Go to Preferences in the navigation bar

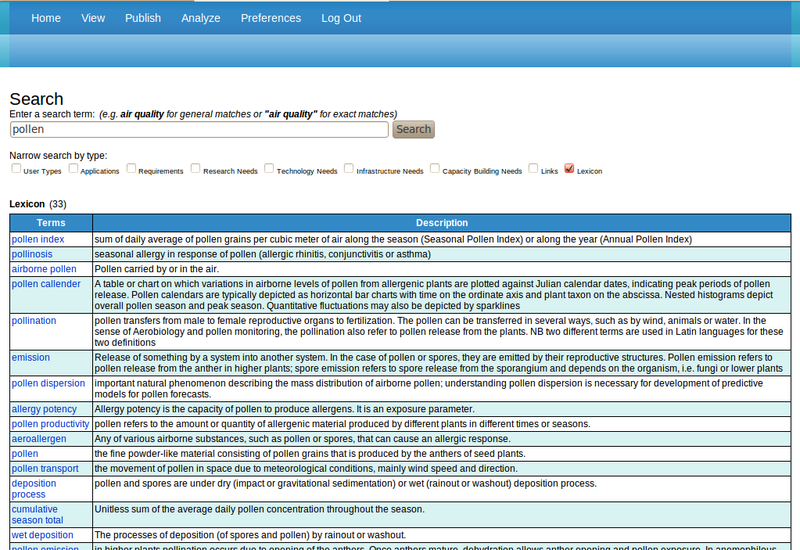[x=271, y=18]
